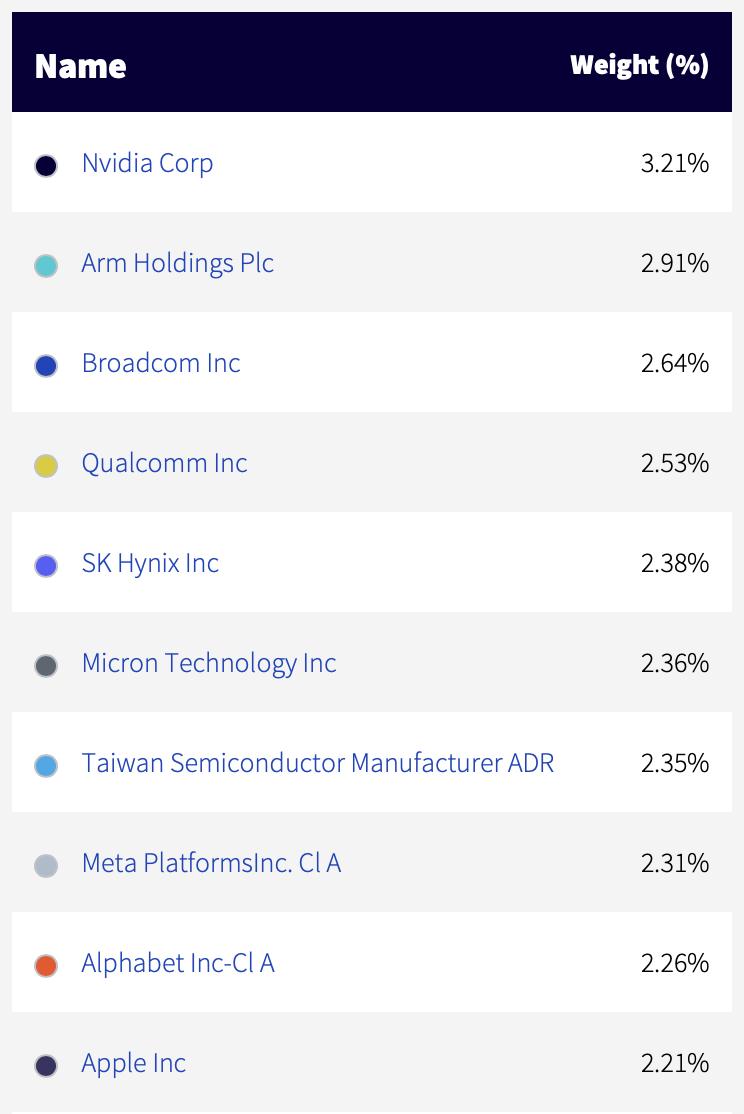Image resolution: width=744 pixels, height=1114 pixels.
Task: Open the Nvidia Corp holding link
Action: tap(147, 163)
